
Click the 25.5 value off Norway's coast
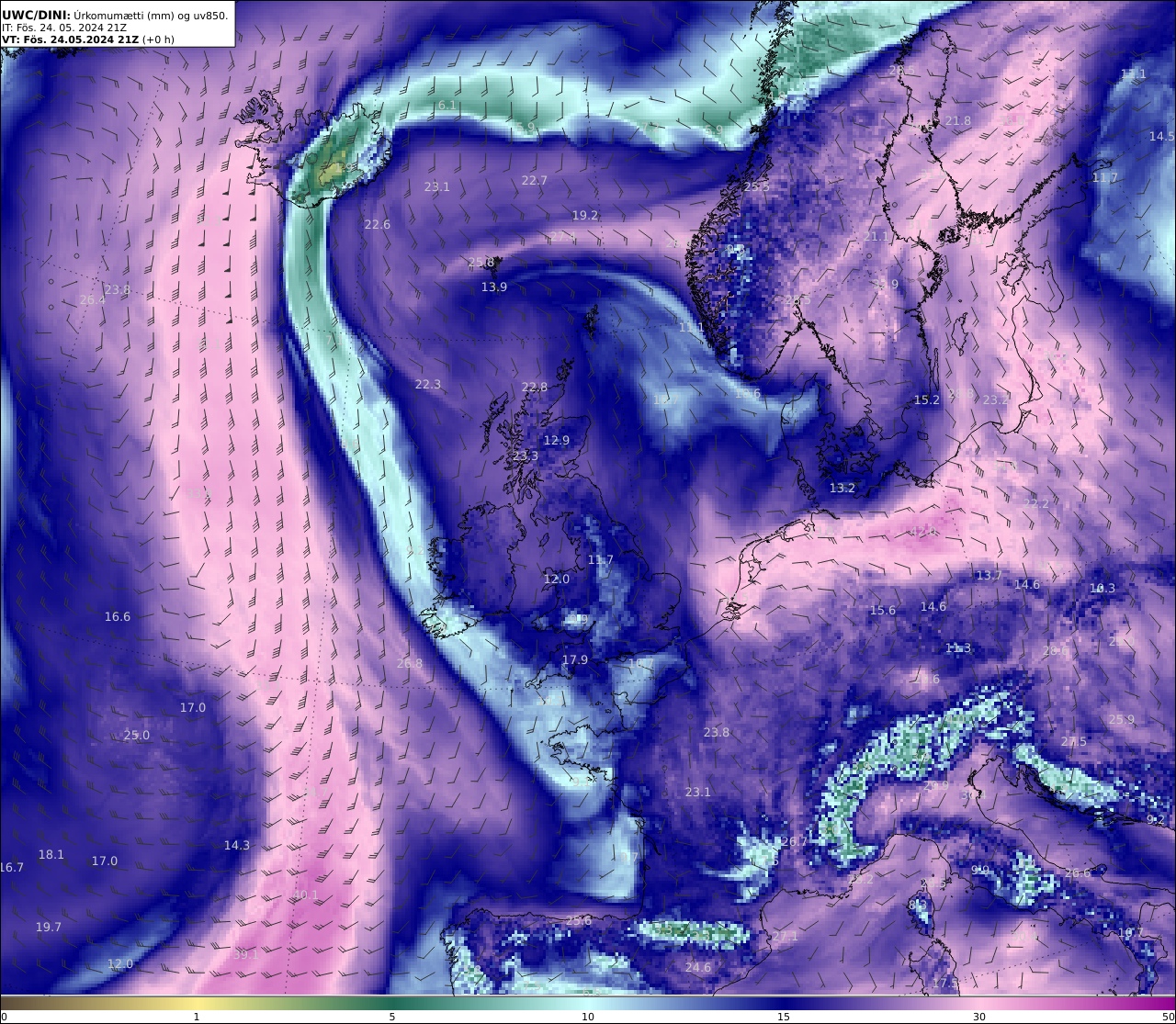pos(756,186)
